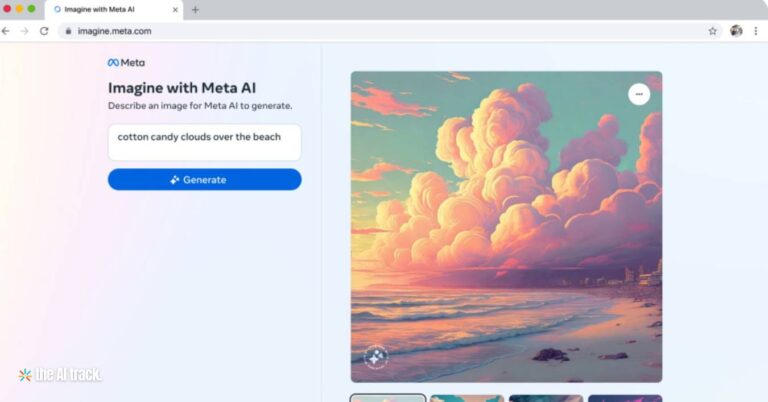Click the yellow minimize window button
Screen dimensions: 768x402
[x=20, y=9]
